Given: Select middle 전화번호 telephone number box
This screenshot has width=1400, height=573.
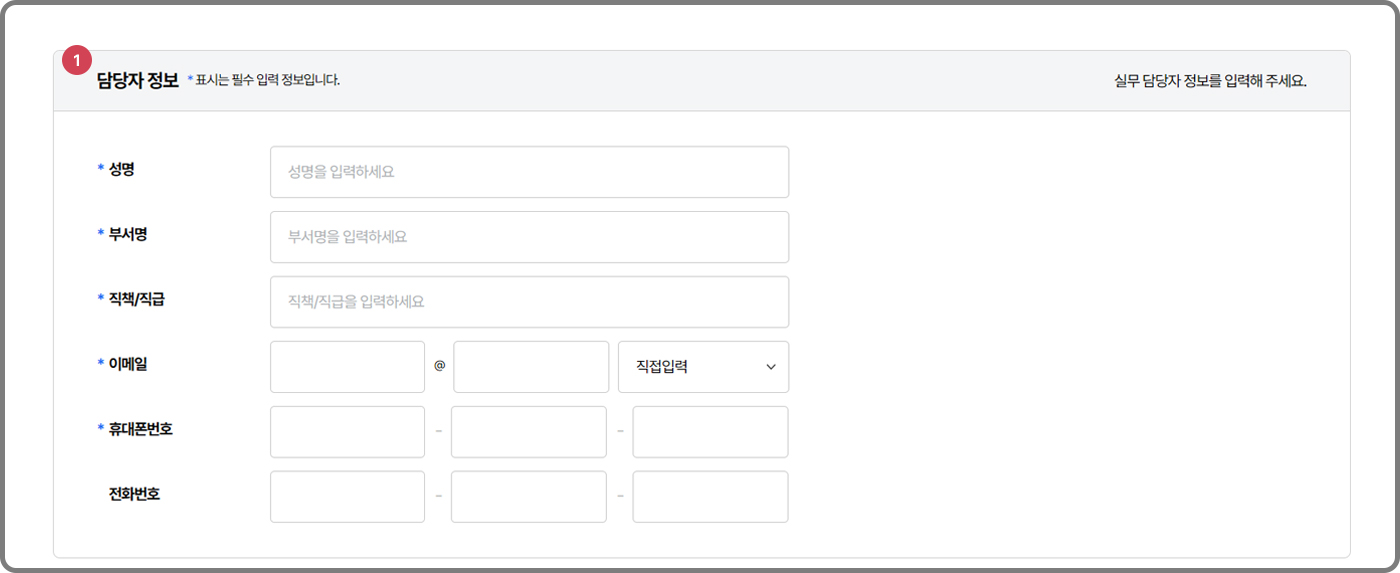Looking at the screenshot, I should click(x=528, y=497).
